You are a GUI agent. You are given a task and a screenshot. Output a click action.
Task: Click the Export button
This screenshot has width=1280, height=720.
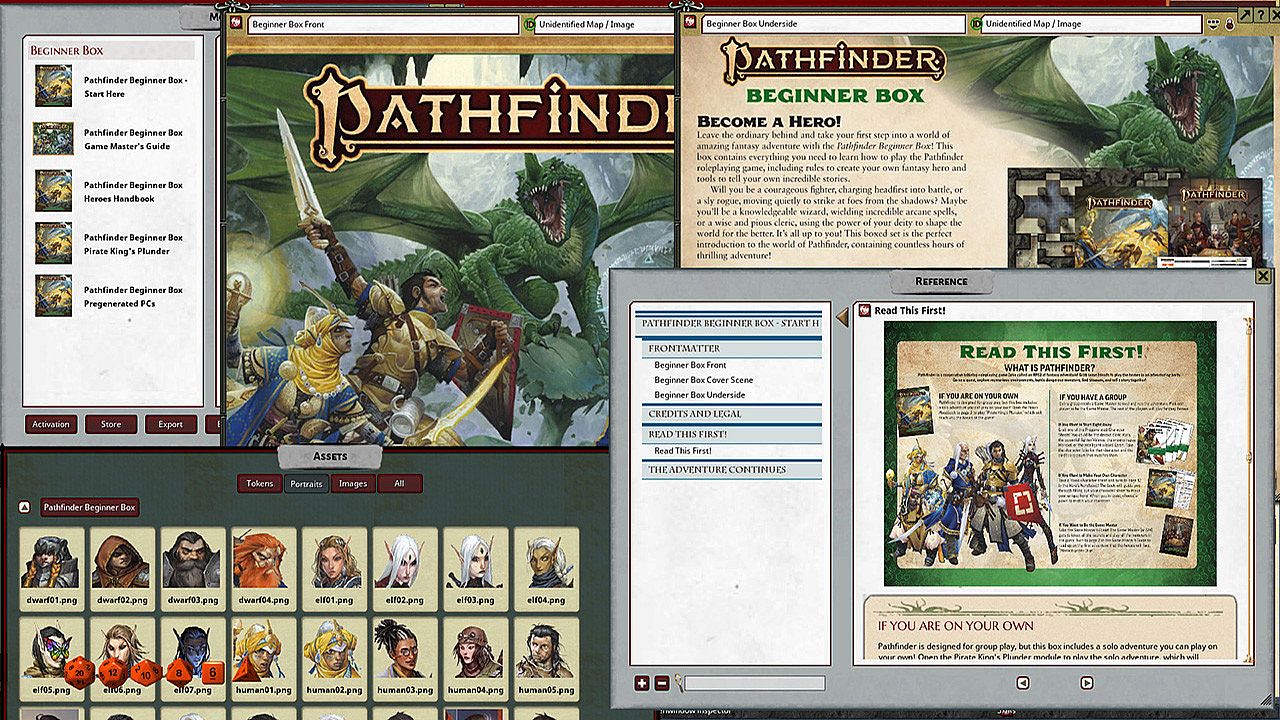pyautogui.click(x=171, y=424)
